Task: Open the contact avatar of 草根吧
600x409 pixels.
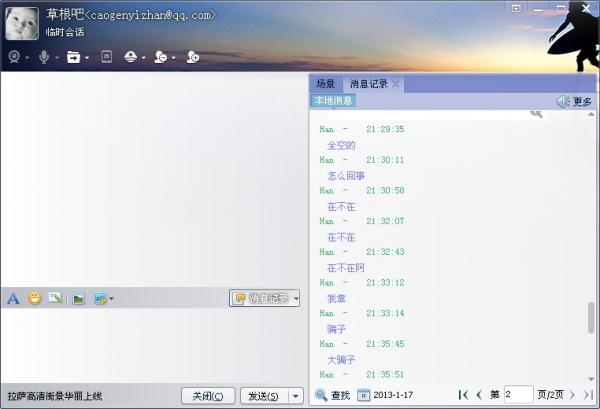Action: click(x=22, y=23)
